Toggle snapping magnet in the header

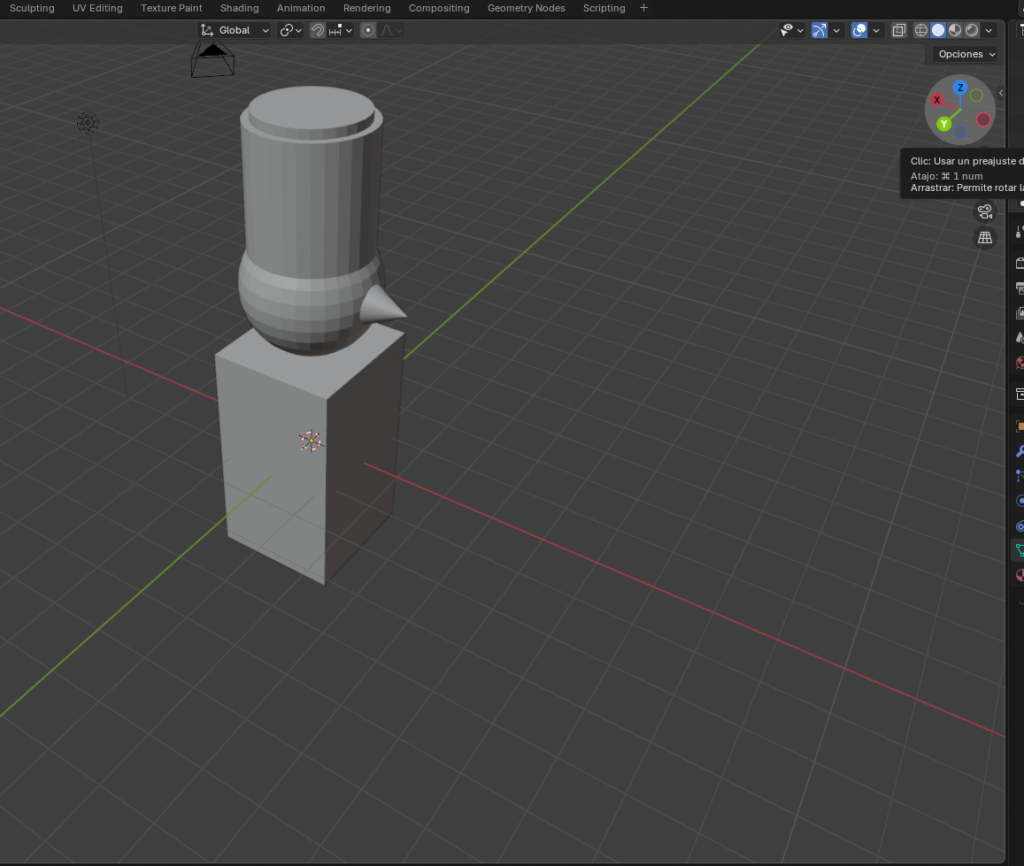[317, 30]
